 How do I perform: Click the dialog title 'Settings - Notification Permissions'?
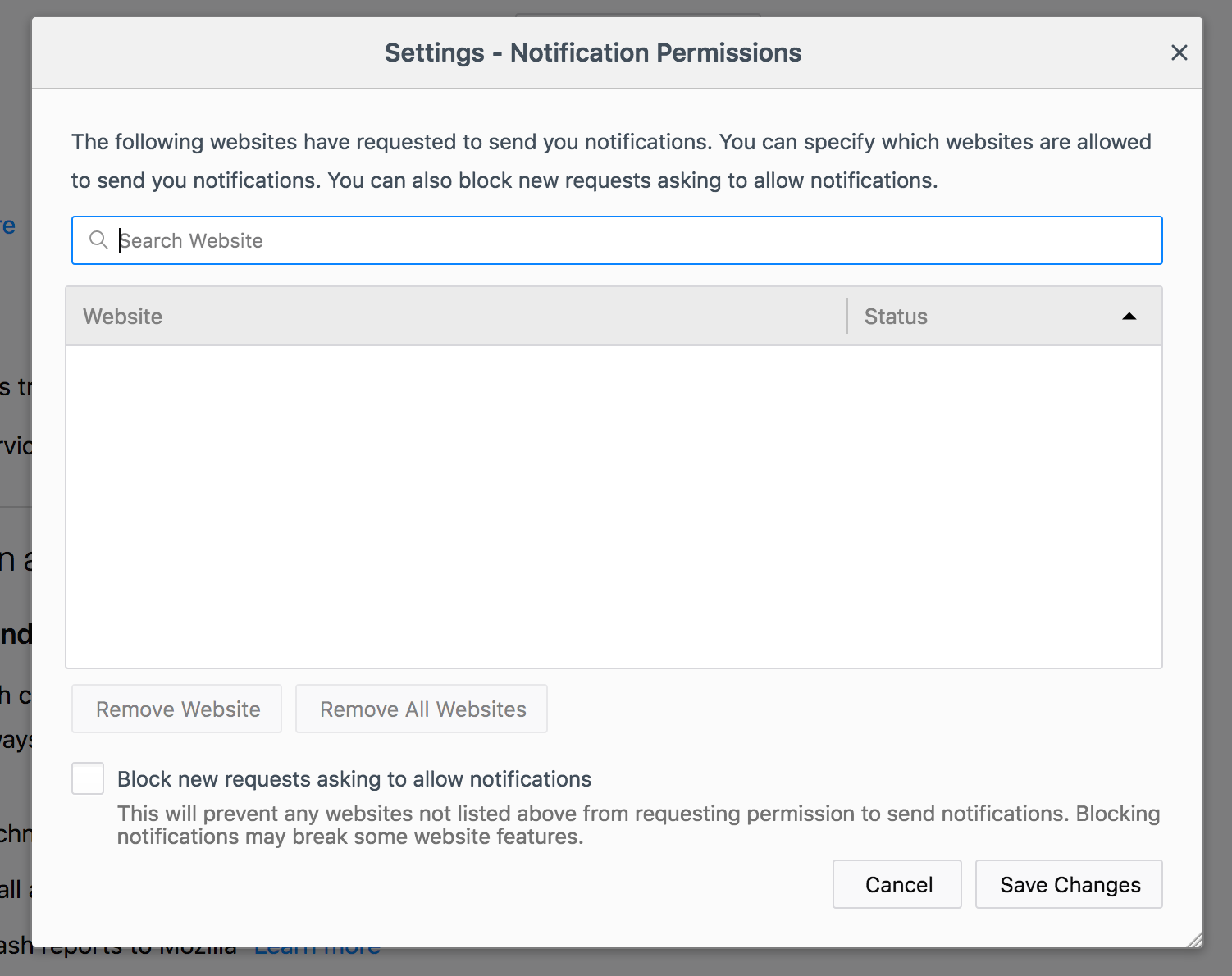593,52
